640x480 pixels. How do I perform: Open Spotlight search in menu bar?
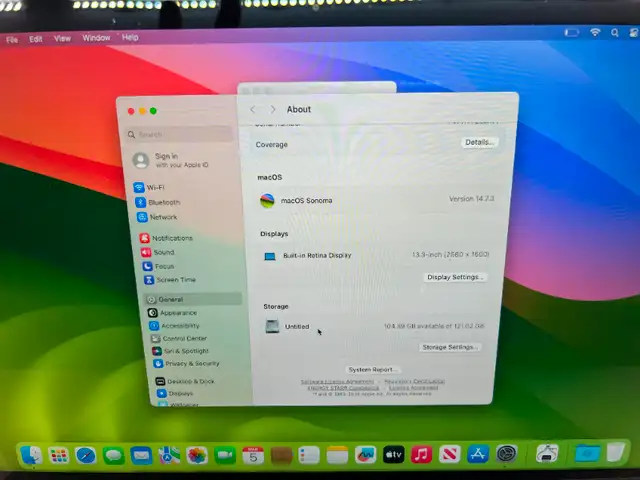(x=615, y=33)
